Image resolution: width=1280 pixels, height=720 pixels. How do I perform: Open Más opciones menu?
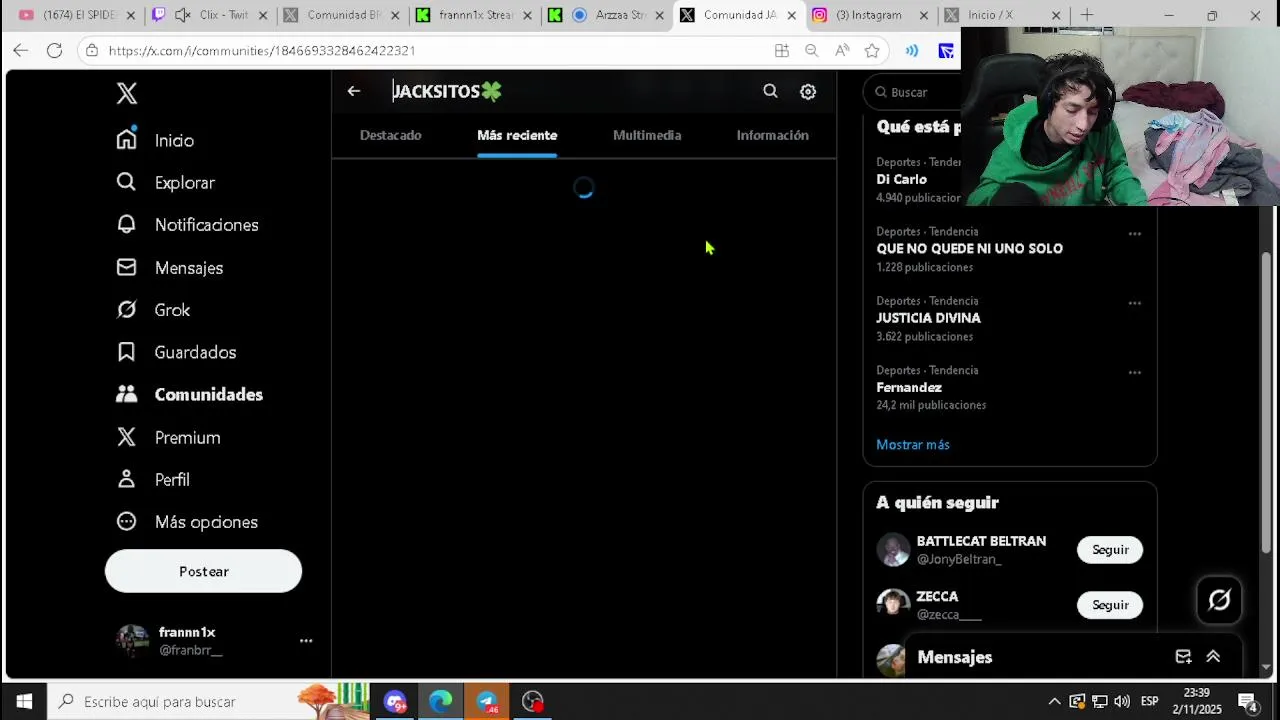pyautogui.click(x=186, y=522)
